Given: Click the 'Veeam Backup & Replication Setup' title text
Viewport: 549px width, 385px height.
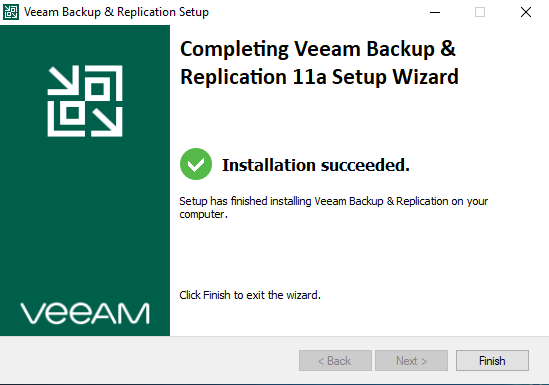Looking at the screenshot, I should point(116,12).
